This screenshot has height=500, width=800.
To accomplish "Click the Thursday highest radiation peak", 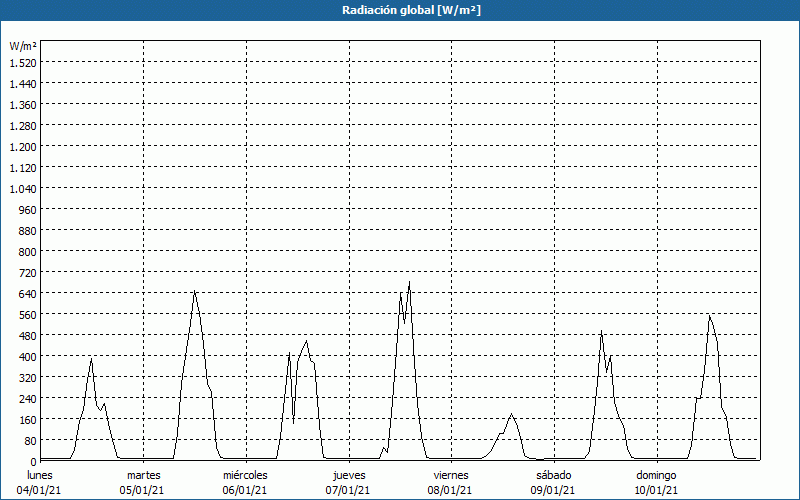I will (x=409, y=282).
